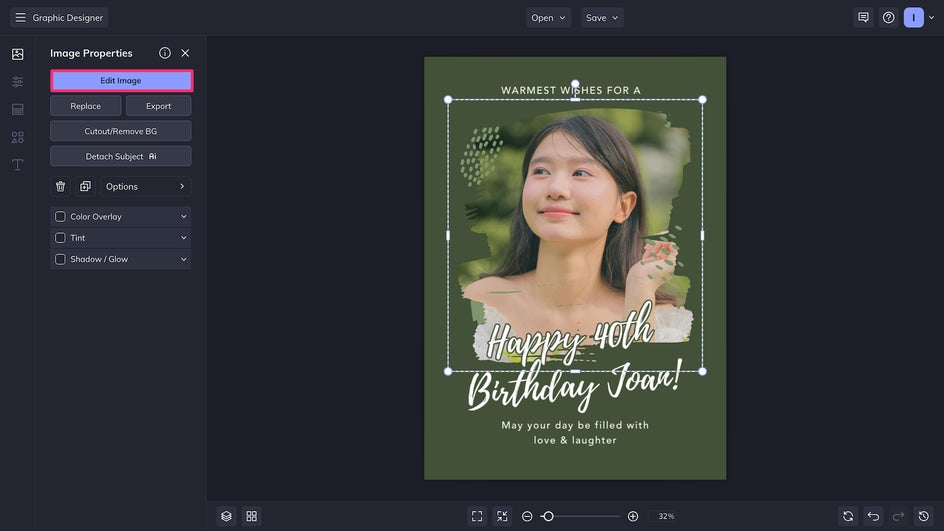Select the Text tool sidebar icon

tap(17, 165)
